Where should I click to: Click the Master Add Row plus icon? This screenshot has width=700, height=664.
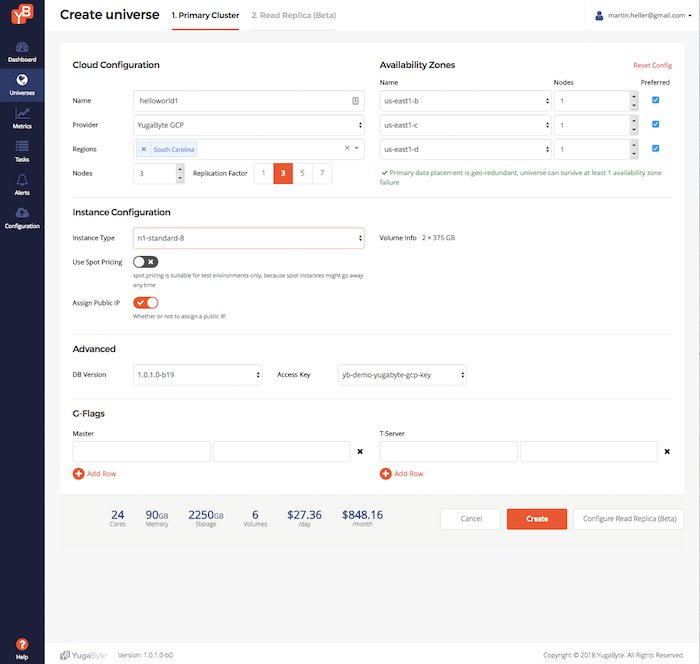(78, 473)
